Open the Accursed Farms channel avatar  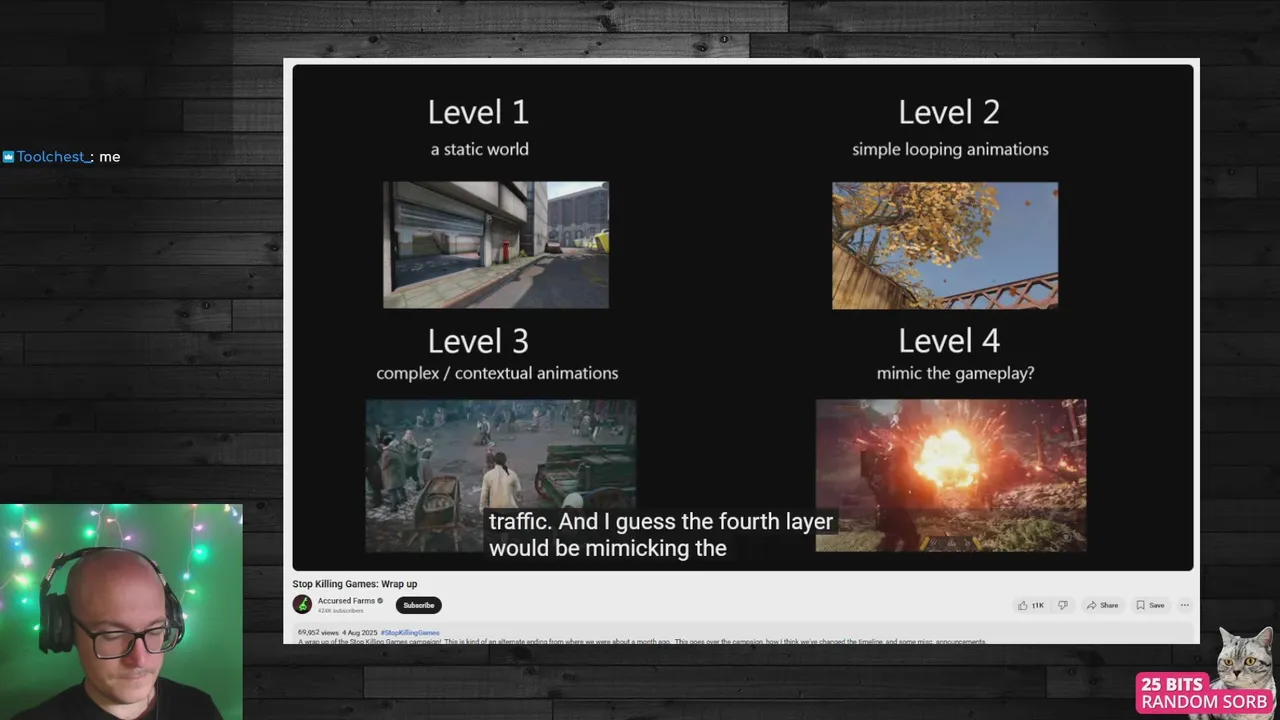click(302, 604)
